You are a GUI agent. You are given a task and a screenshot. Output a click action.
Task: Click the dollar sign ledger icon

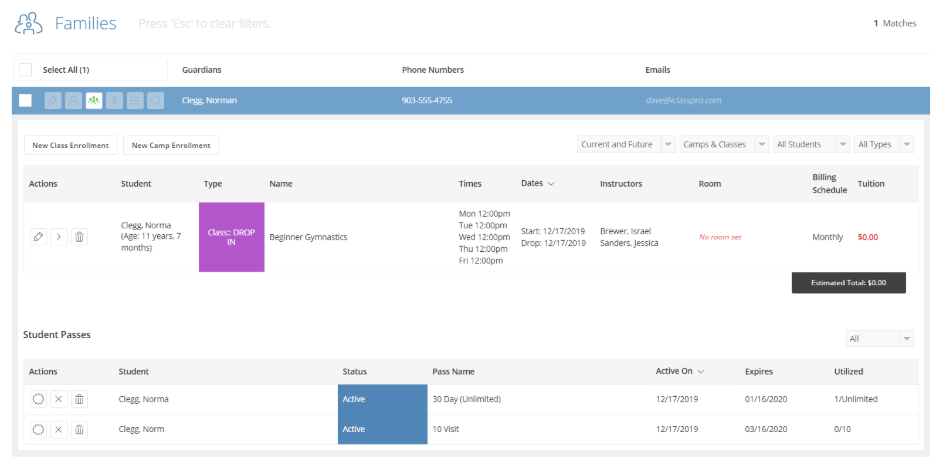pos(115,101)
